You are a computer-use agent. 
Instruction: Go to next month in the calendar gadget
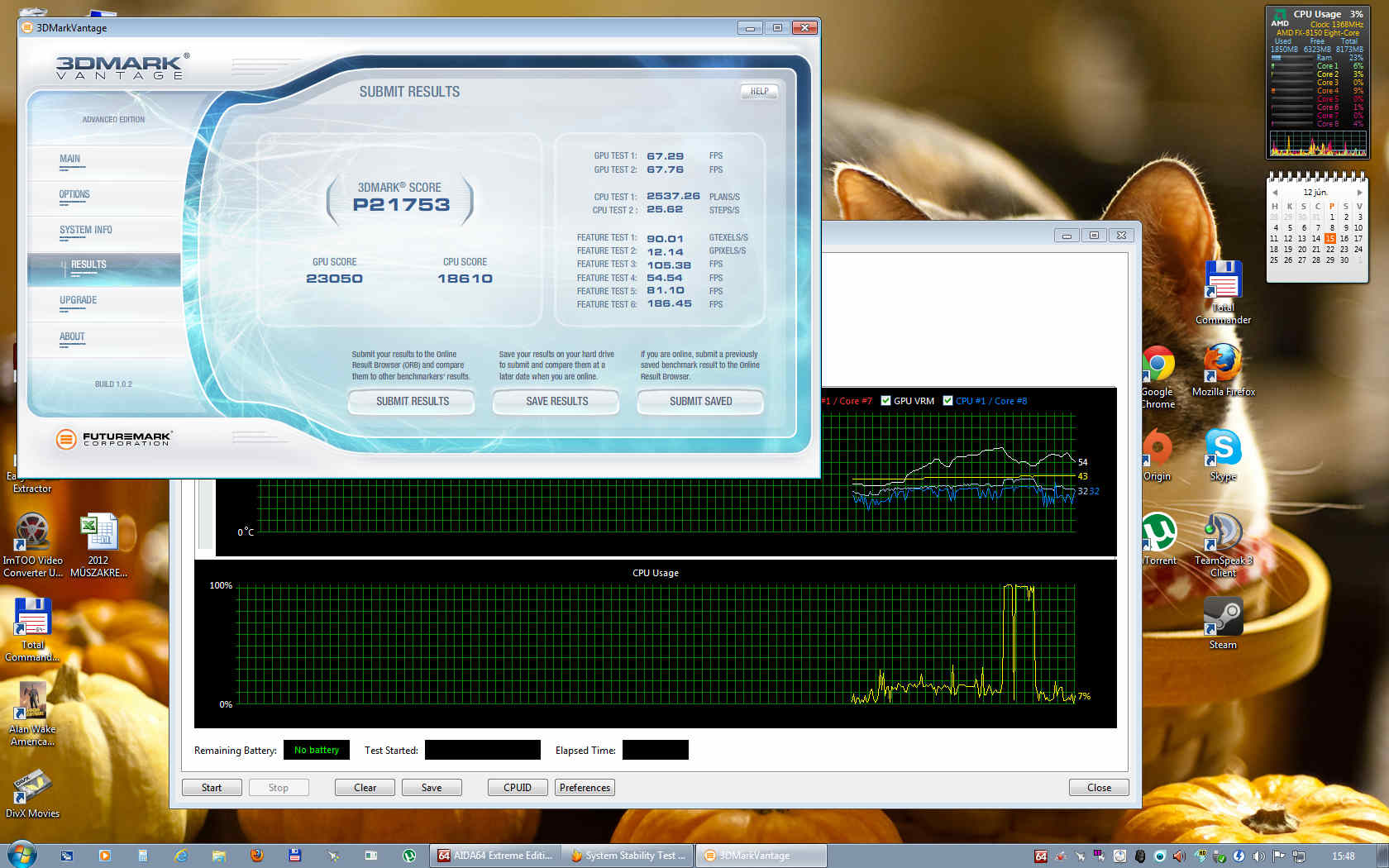pos(1359,193)
